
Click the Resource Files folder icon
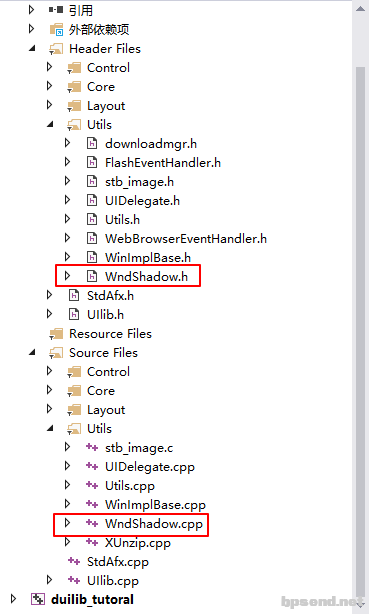[x=56, y=334]
